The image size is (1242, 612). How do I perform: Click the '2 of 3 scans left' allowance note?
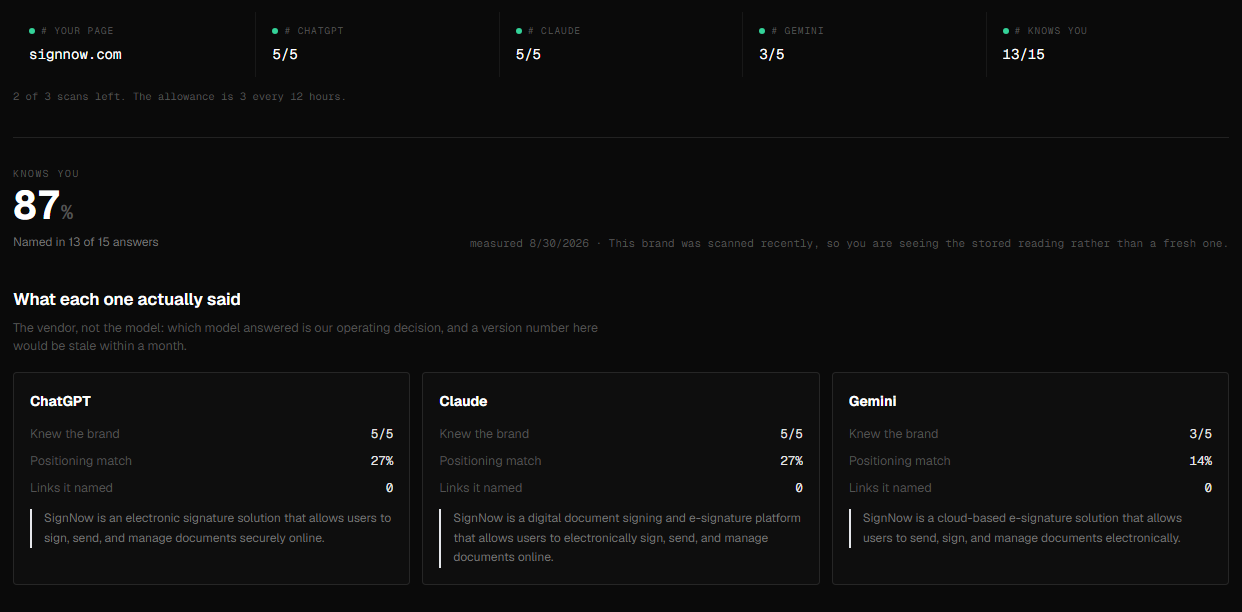click(179, 97)
